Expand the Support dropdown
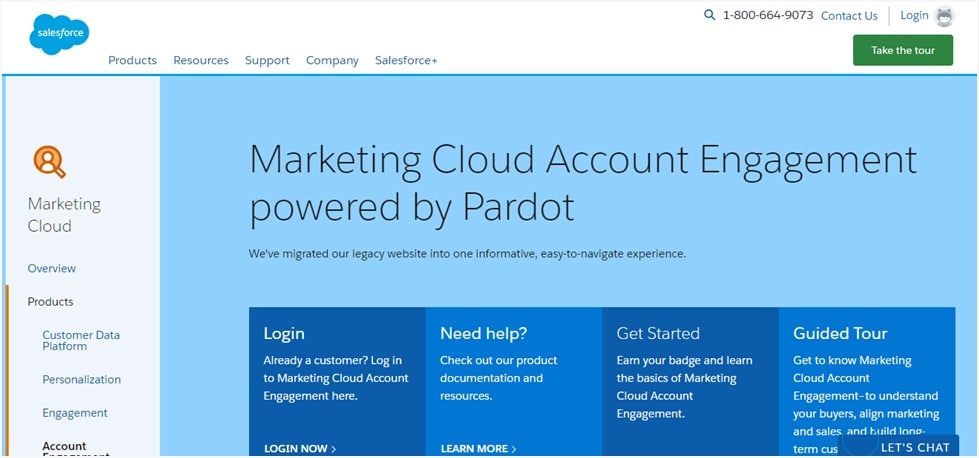979x458 pixels. click(267, 60)
